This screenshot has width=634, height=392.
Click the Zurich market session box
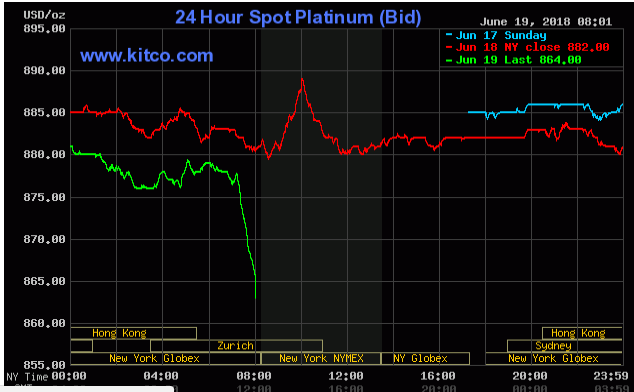236,346
